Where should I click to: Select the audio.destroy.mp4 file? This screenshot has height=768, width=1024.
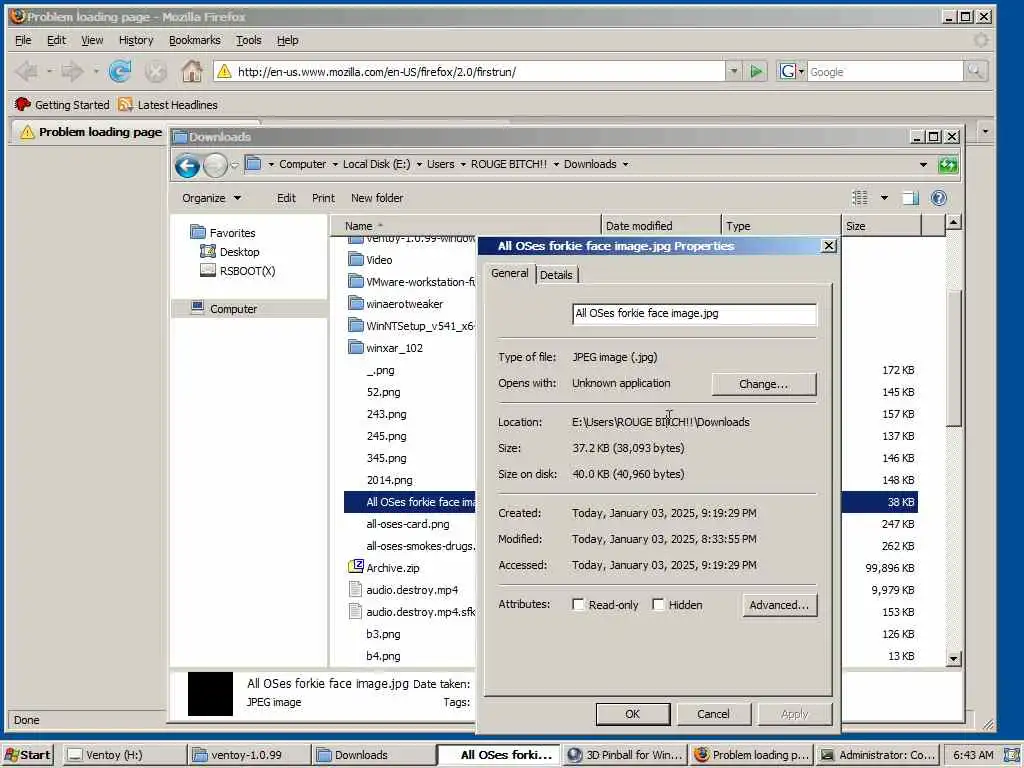403,590
